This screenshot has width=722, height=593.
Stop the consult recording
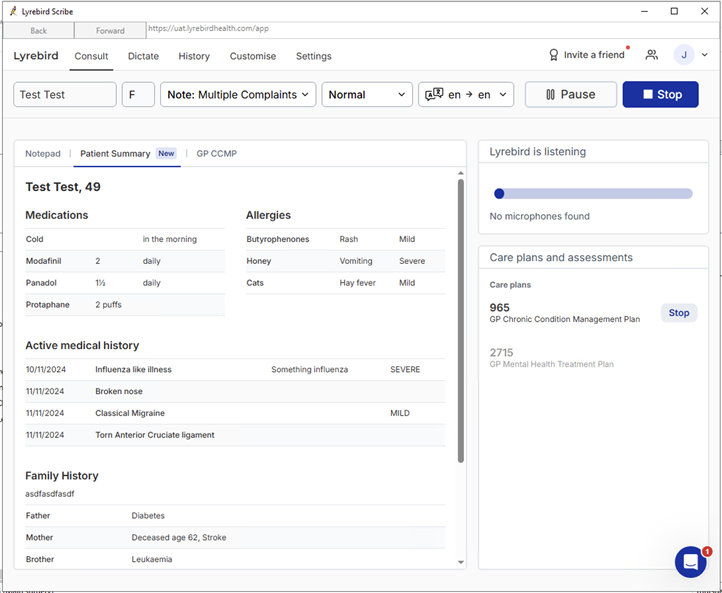[660, 94]
